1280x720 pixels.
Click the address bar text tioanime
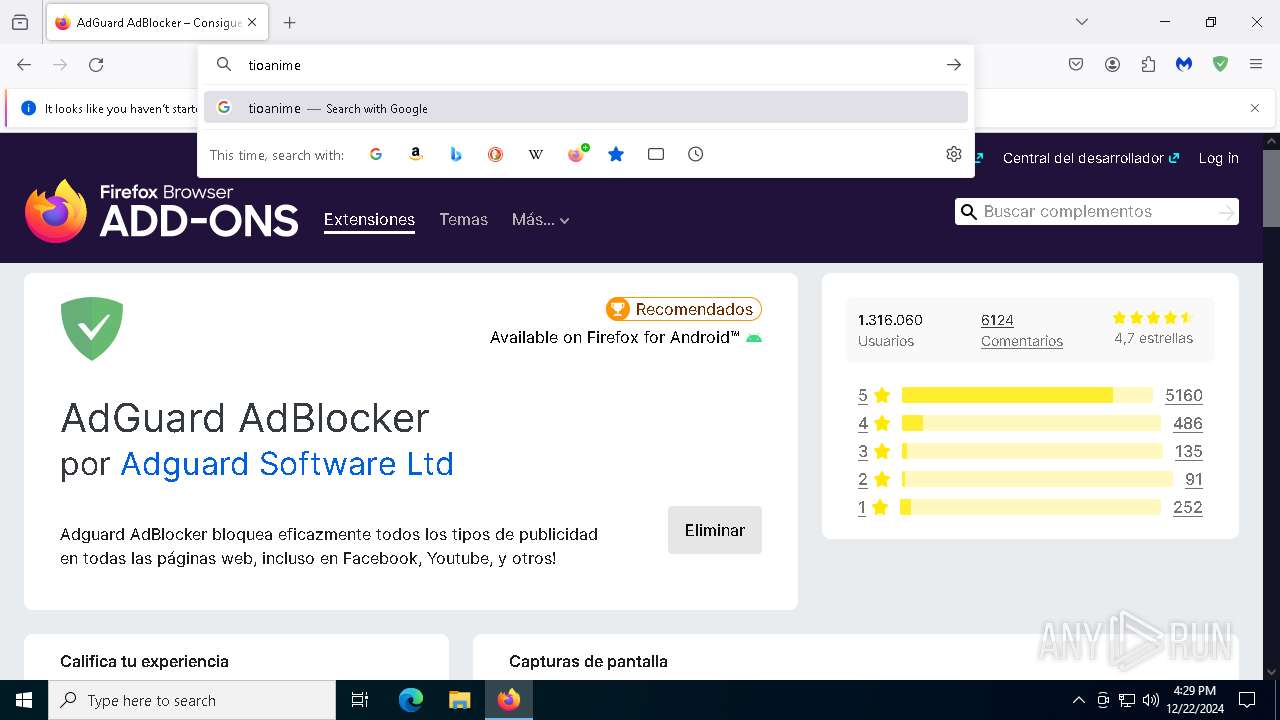click(275, 65)
